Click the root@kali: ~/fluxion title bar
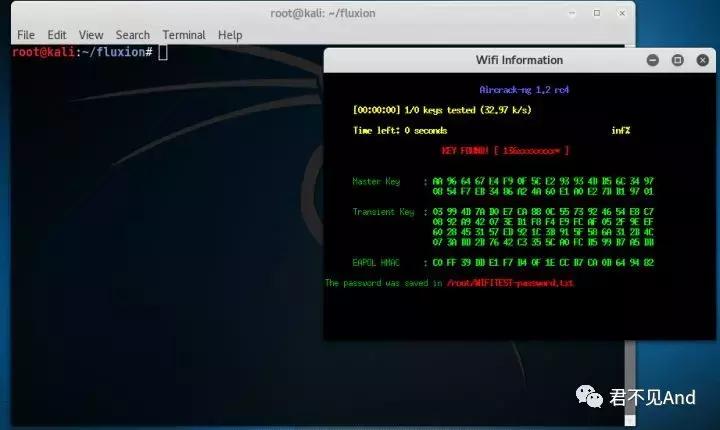The image size is (720, 430). (323, 13)
